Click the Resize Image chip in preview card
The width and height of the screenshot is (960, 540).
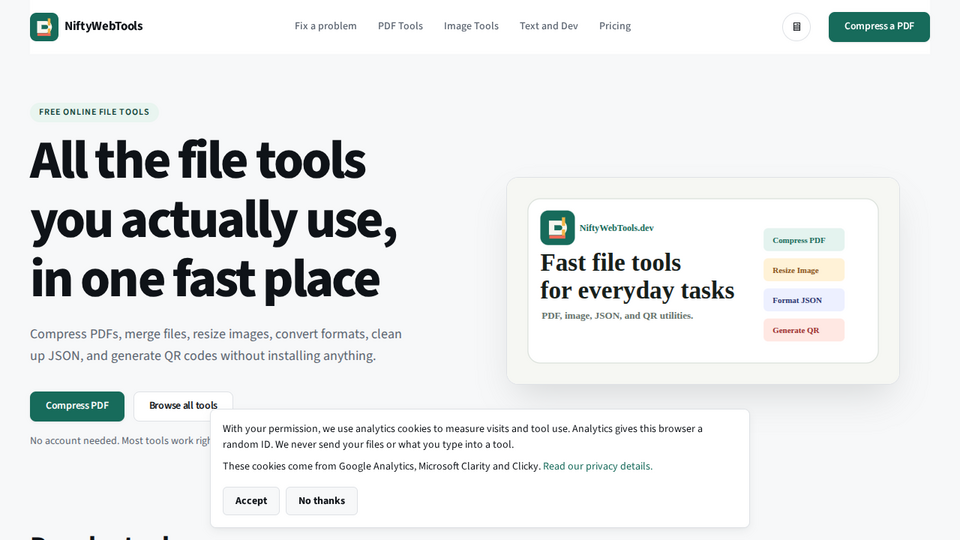(x=803, y=270)
